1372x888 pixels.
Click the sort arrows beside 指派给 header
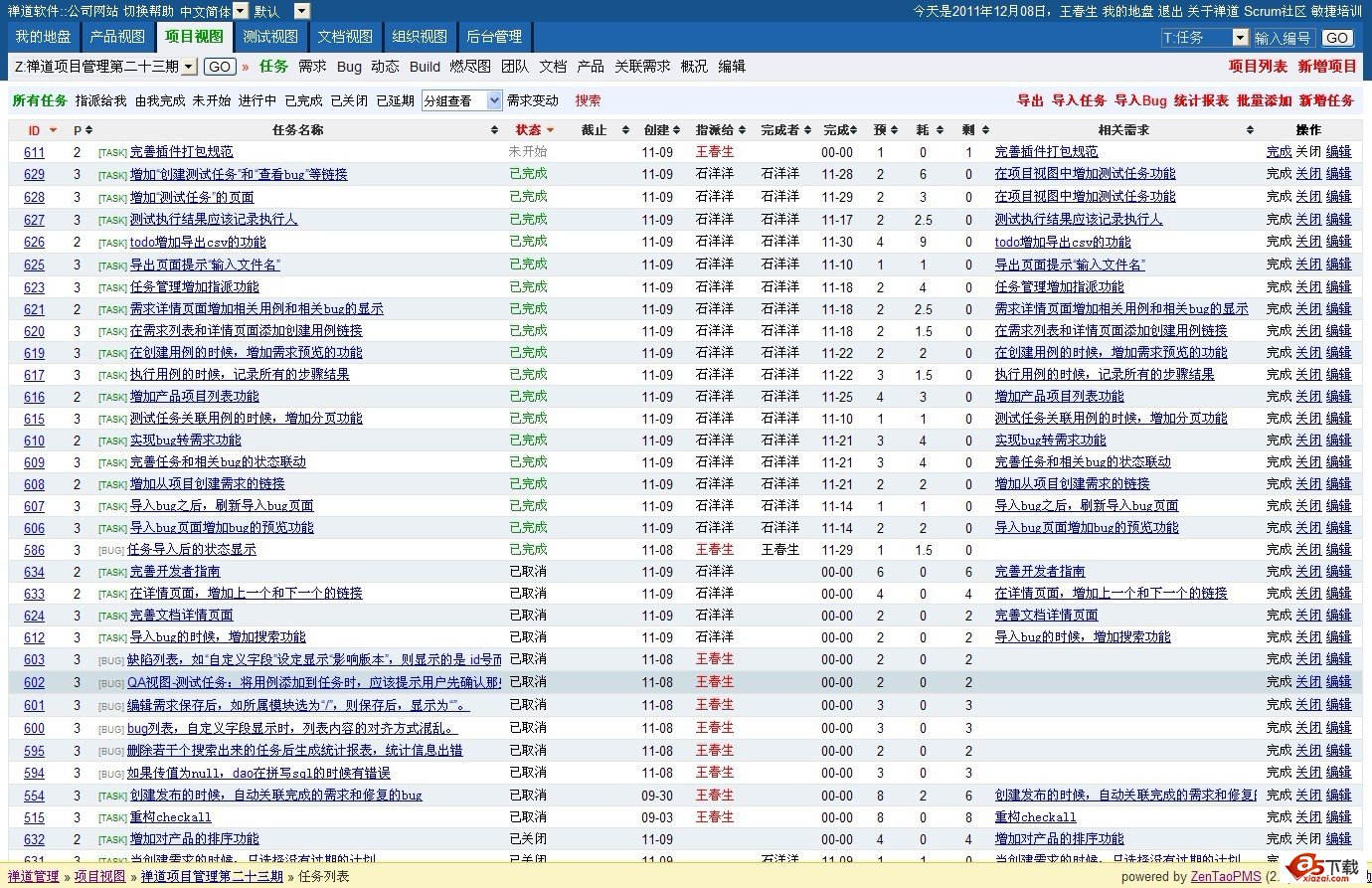pyautogui.click(x=743, y=130)
